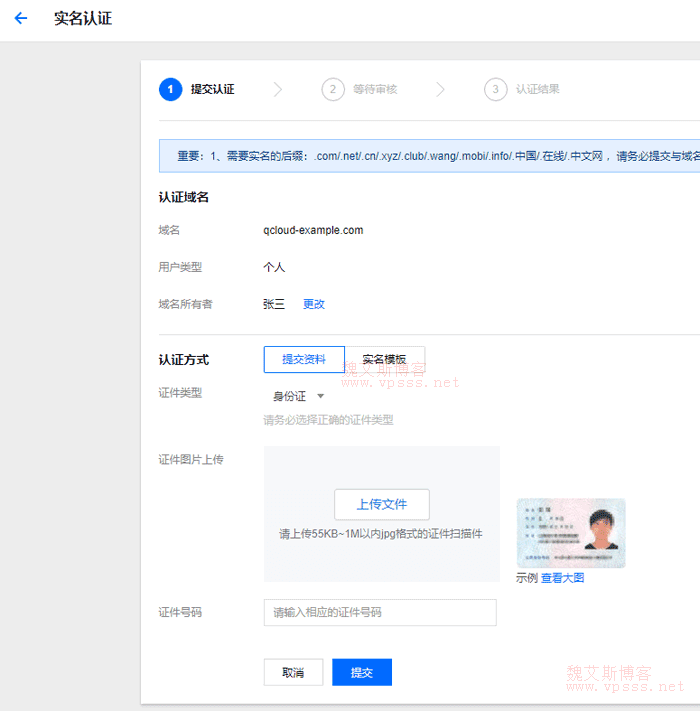
Task: Focus the 证件号码 input field
Action: (380, 612)
